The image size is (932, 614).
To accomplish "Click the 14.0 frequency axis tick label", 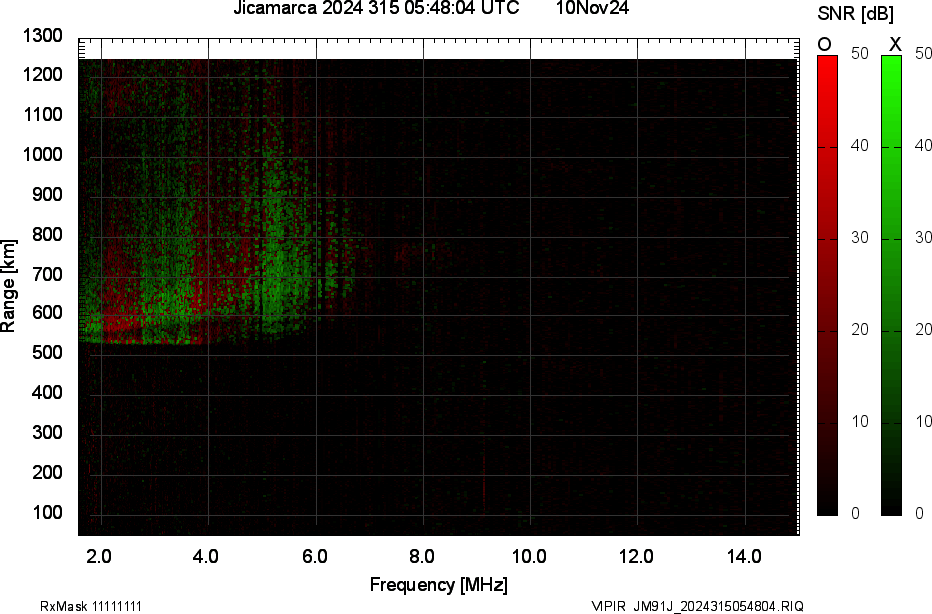I will 744,556.
